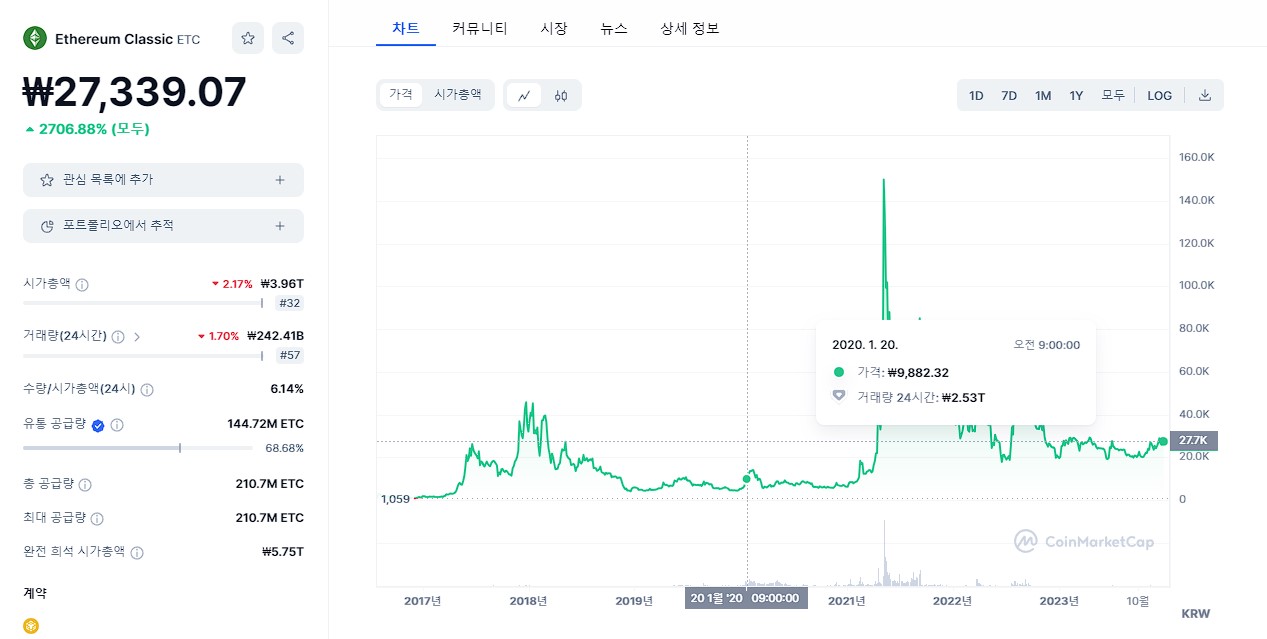Screen dimensions: 1267x639
Task: Click the green endpoint dot on chart
Action: point(1163,441)
